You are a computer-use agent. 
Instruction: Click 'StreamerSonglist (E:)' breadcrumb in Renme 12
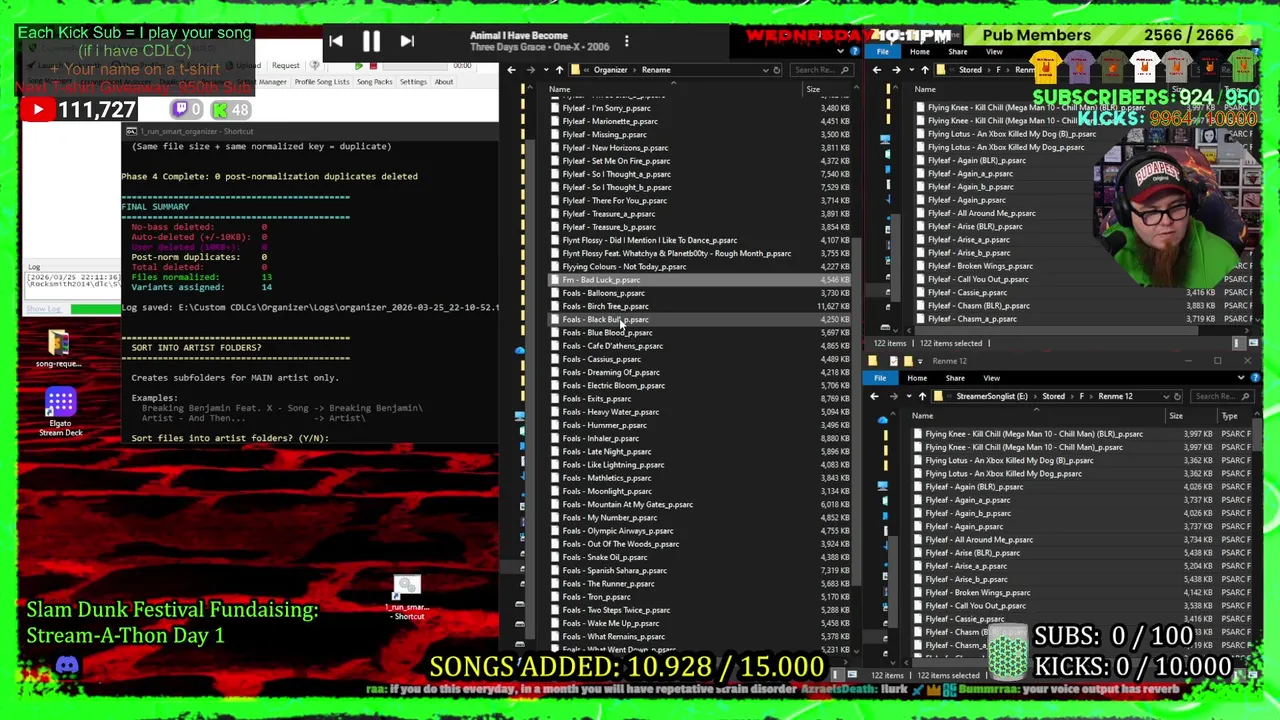pyautogui.click(x=991, y=396)
